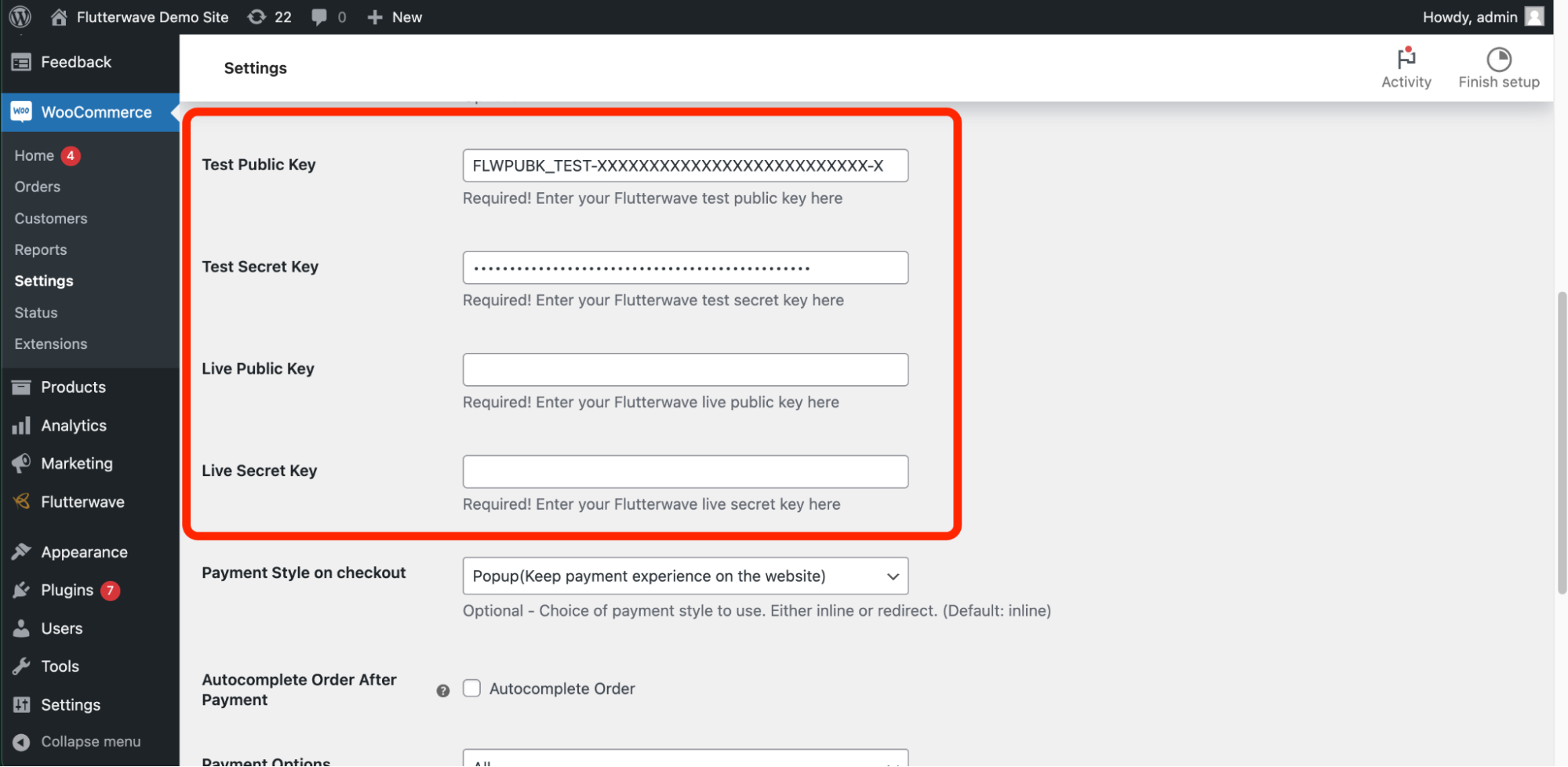Open WooCommerce Extensions submenu
Image resolution: width=1568 pixels, height=767 pixels.
click(51, 344)
